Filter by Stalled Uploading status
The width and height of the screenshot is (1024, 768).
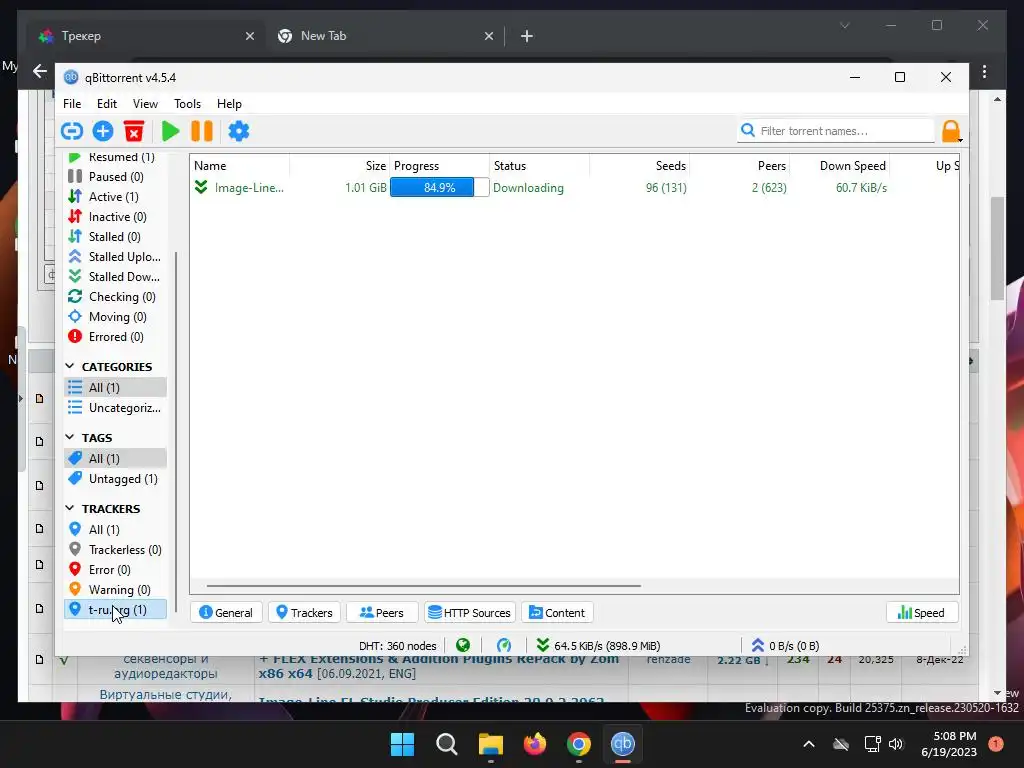(x=116, y=257)
